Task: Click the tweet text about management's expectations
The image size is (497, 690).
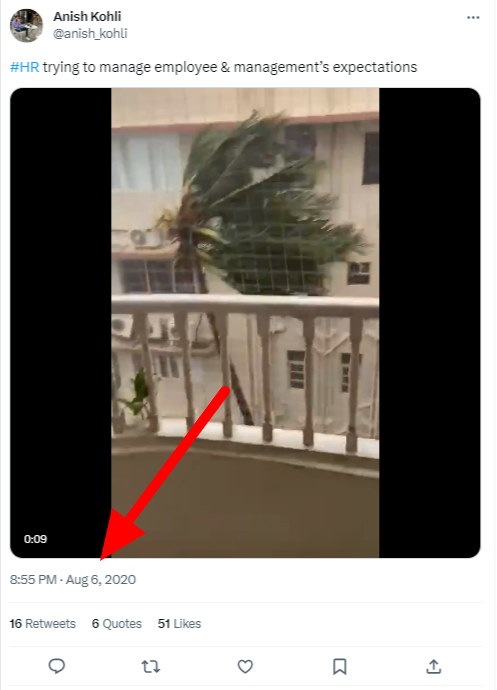Action: pyautogui.click(x=230, y=67)
